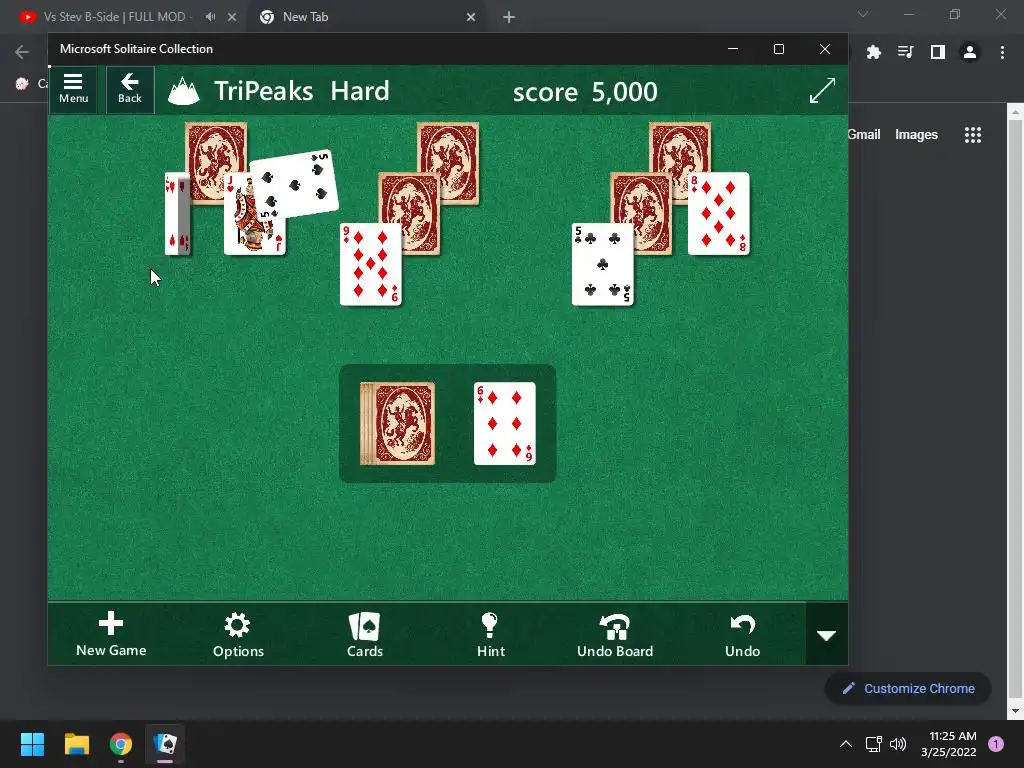Close the Vs Stev B-Side tab
The image size is (1024, 768).
232,17
